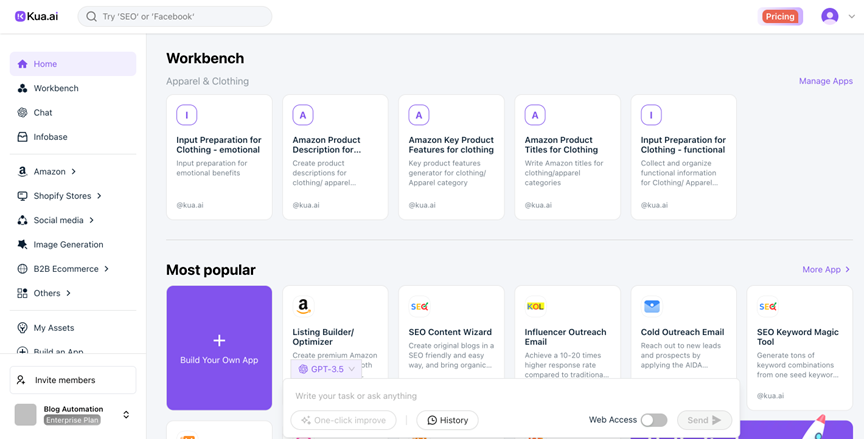Toggle the Web Access switch
The width and height of the screenshot is (864, 439).
pos(653,420)
